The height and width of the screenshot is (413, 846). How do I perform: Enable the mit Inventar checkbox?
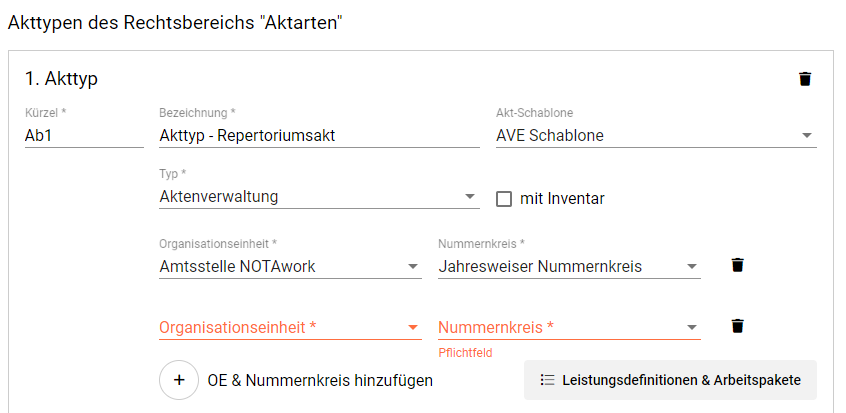pos(504,199)
